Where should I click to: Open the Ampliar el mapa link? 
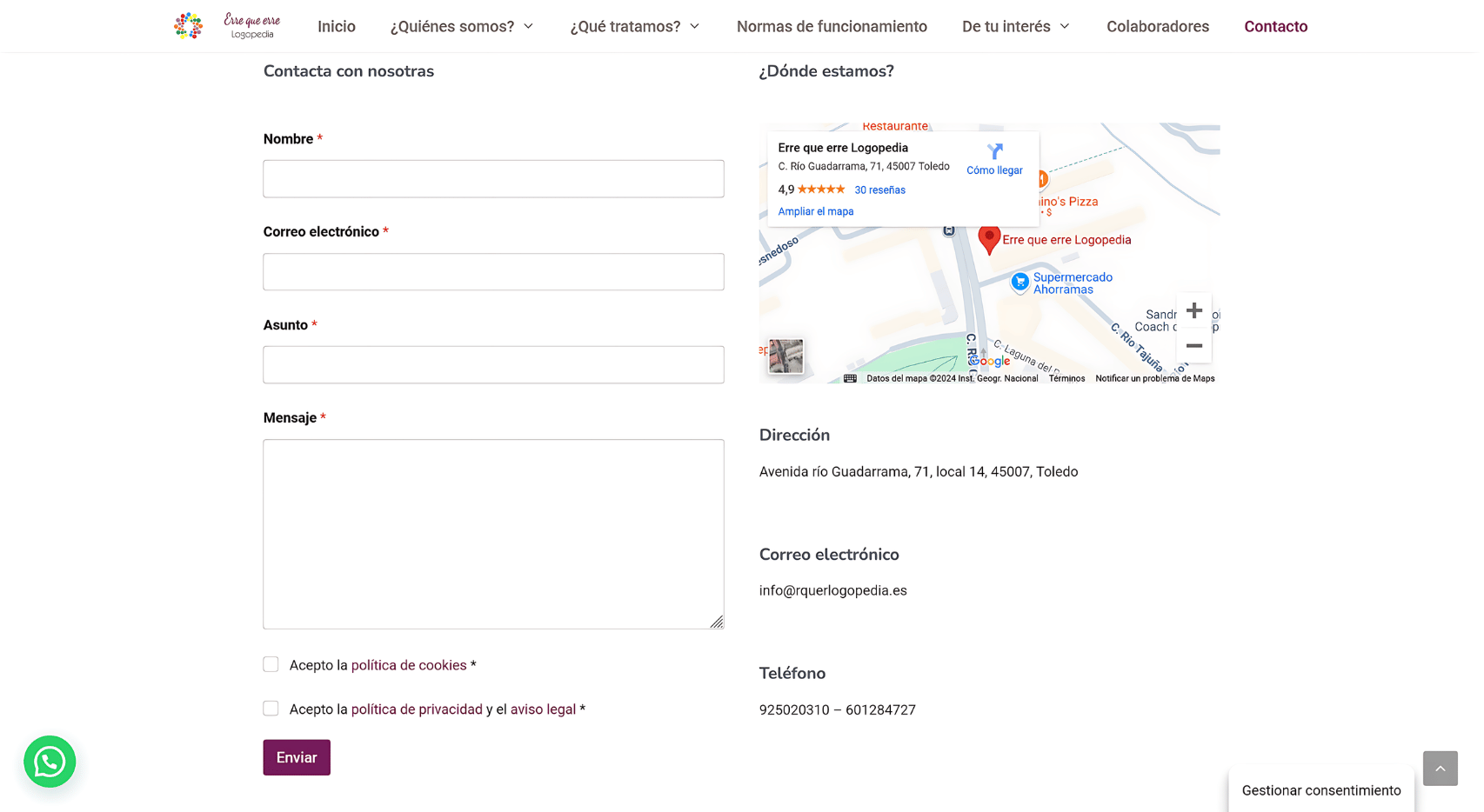[x=815, y=211]
